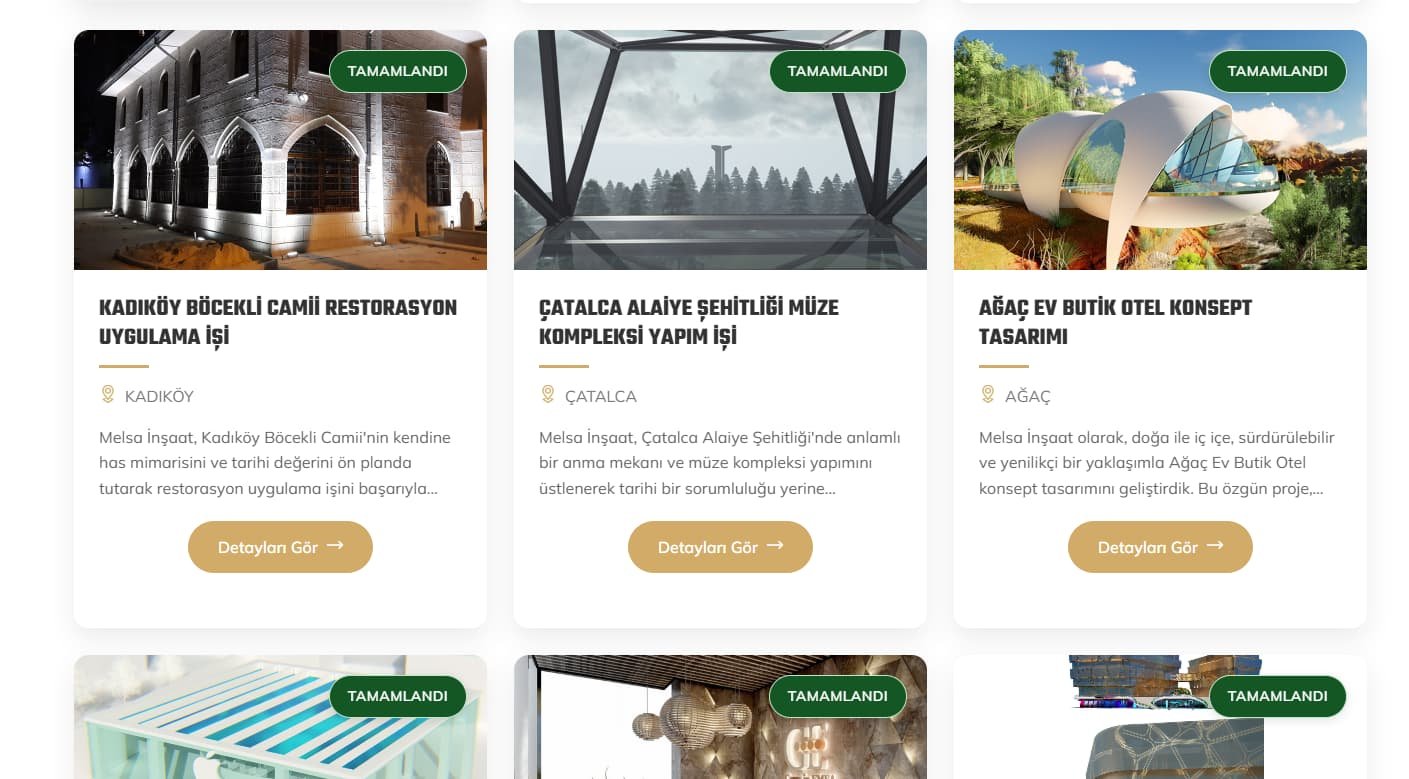Image resolution: width=1409 pixels, height=779 pixels.
Task: Open details for Çatalca Alaiye Şehitliği project
Action: 720,547
